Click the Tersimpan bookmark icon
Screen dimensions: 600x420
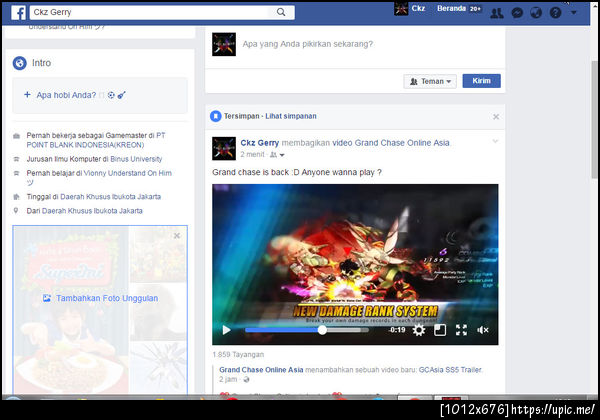click(x=215, y=116)
